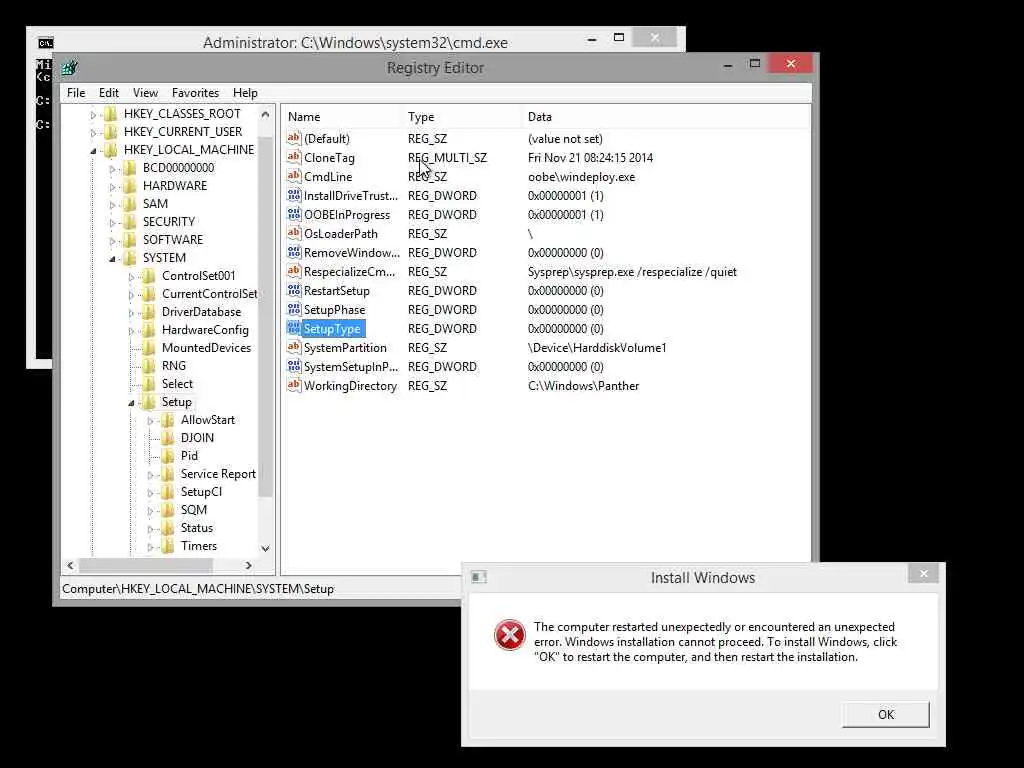The image size is (1024, 768).
Task: Select the BCD00000000 key
Action: pyautogui.click(x=178, y=168)
